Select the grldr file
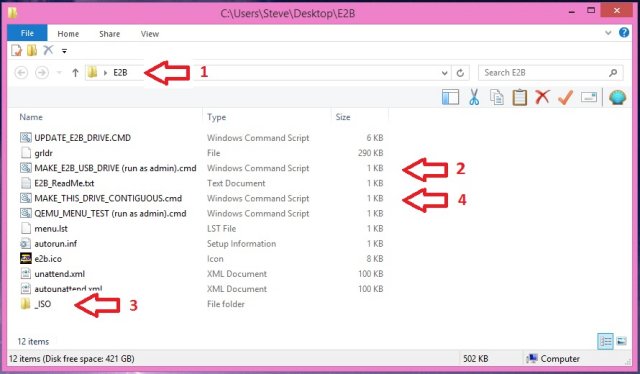 (43, 153)
